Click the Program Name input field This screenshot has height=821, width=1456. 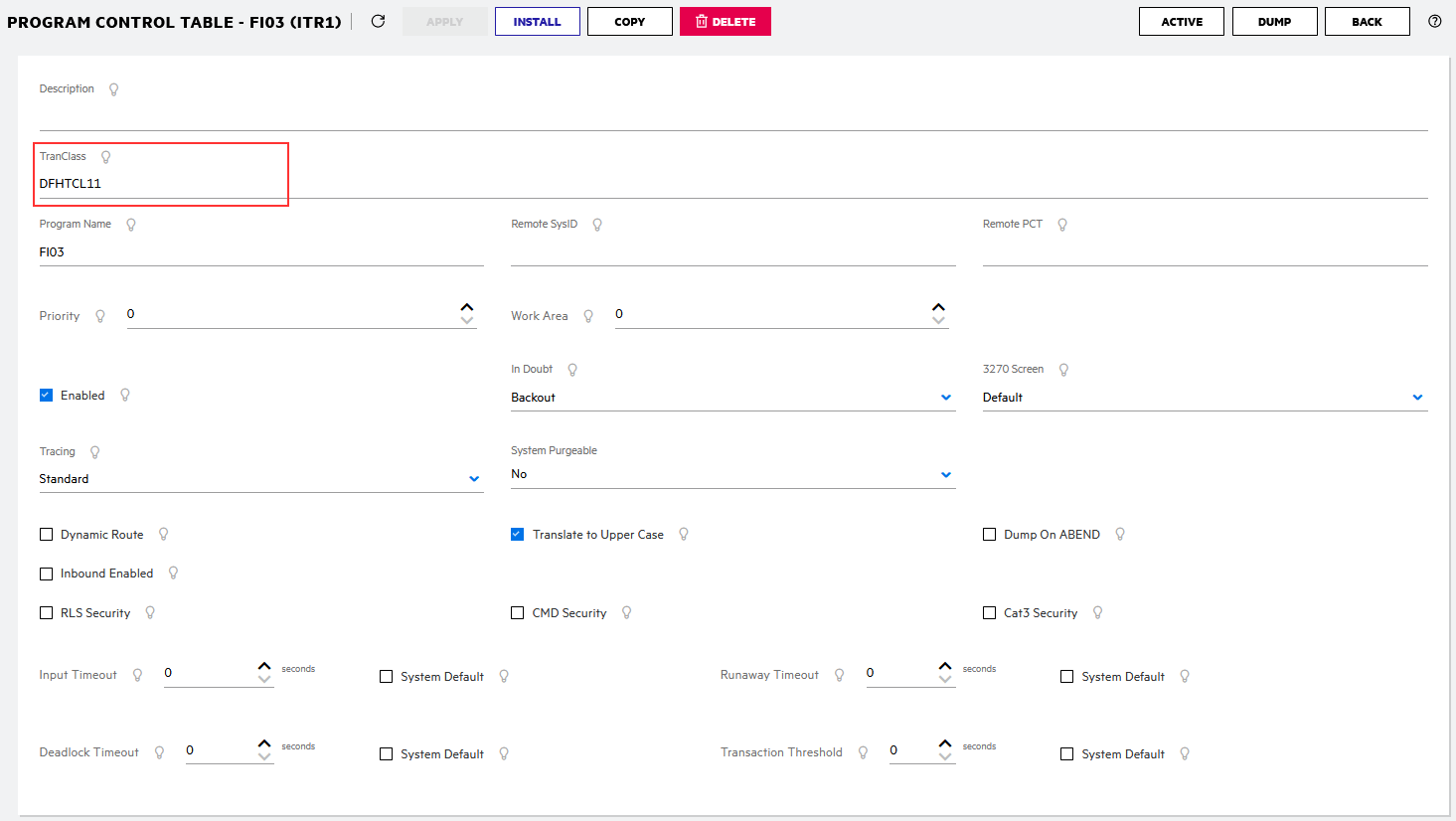tap(260, 252)
